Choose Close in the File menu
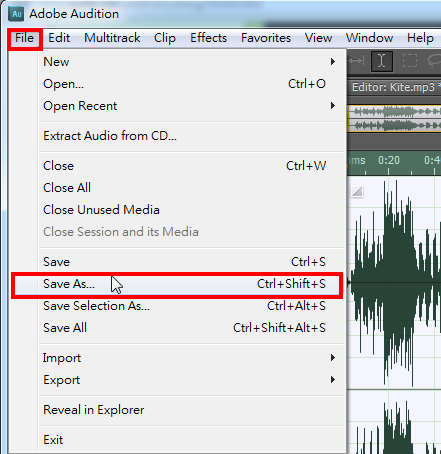Viewport: 441px width, 454px height. tap(191, 166)
